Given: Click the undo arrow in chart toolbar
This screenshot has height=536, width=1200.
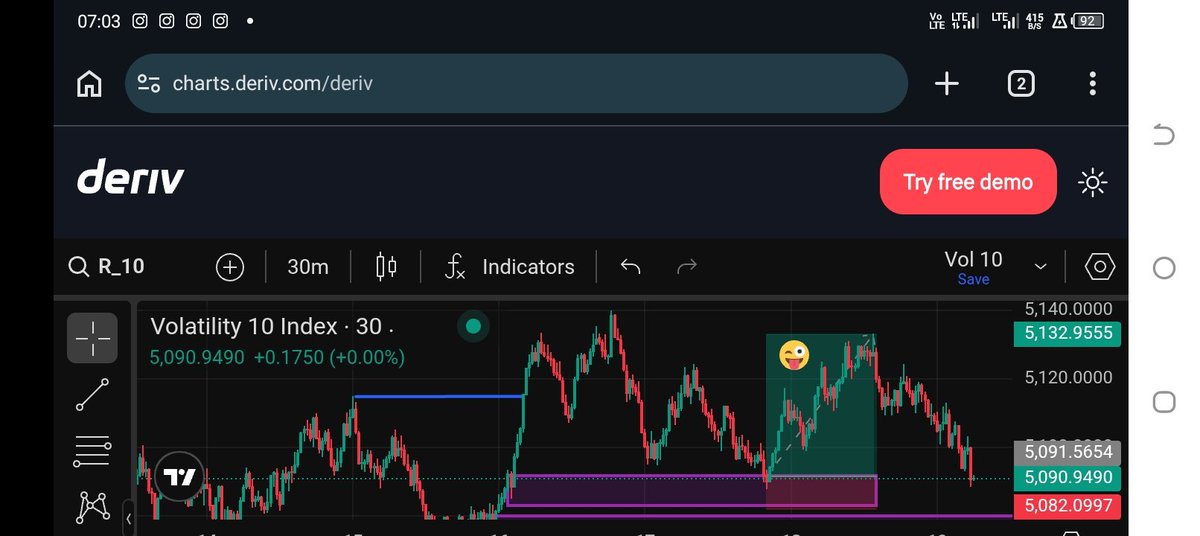Looking at the screenshot, I should [630, 267].
